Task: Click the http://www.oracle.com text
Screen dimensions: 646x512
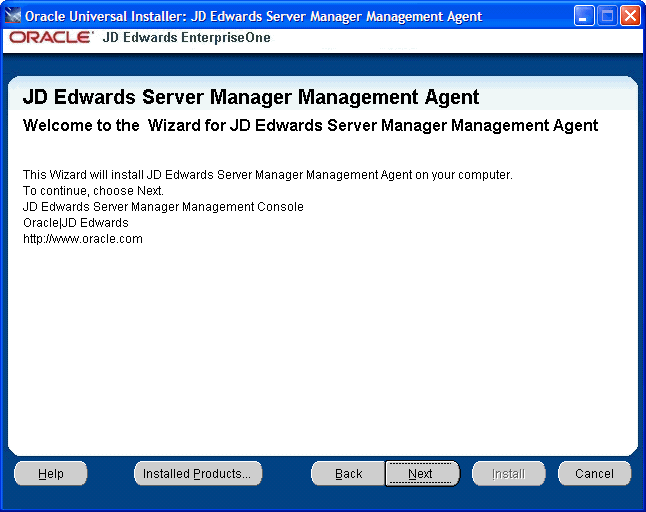Action: point(83,239)
